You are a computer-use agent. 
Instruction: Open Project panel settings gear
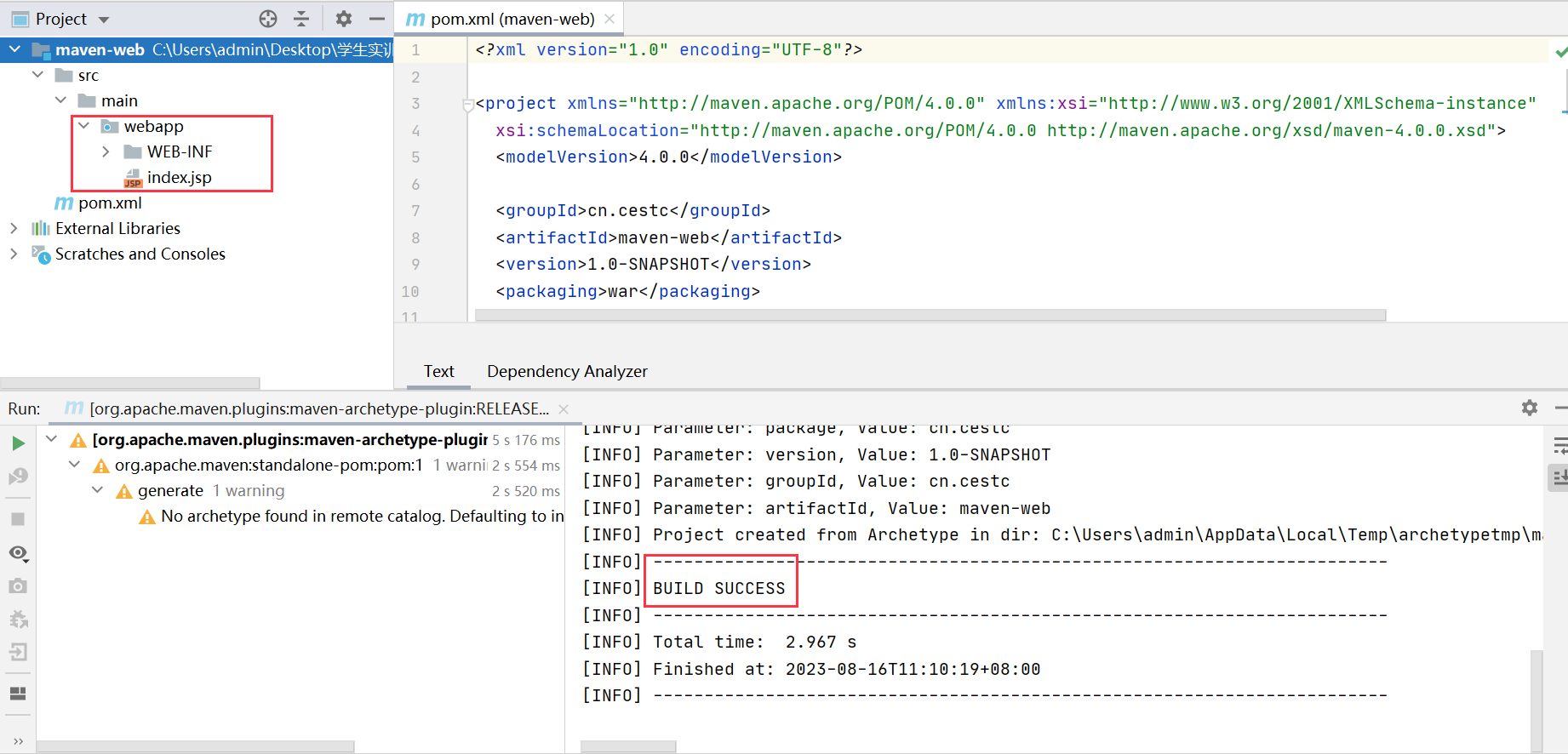click(x=344, y=19)
